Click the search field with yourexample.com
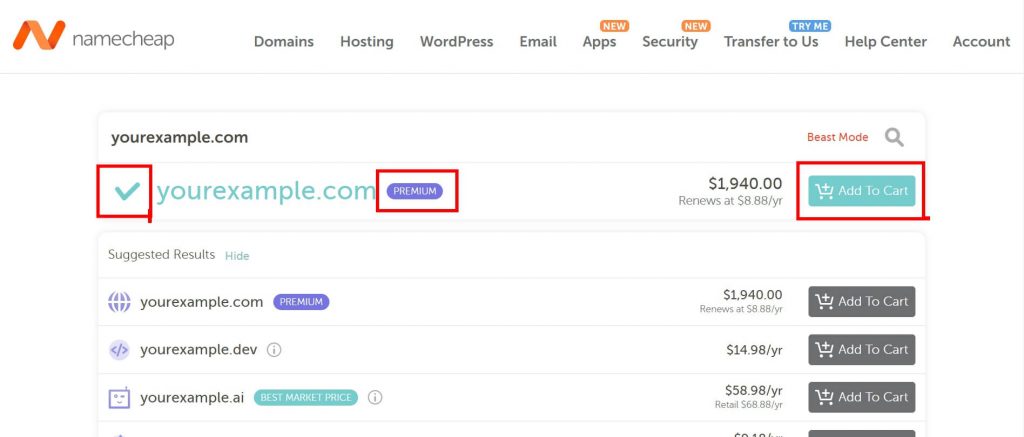 click(x=451, y=138)
